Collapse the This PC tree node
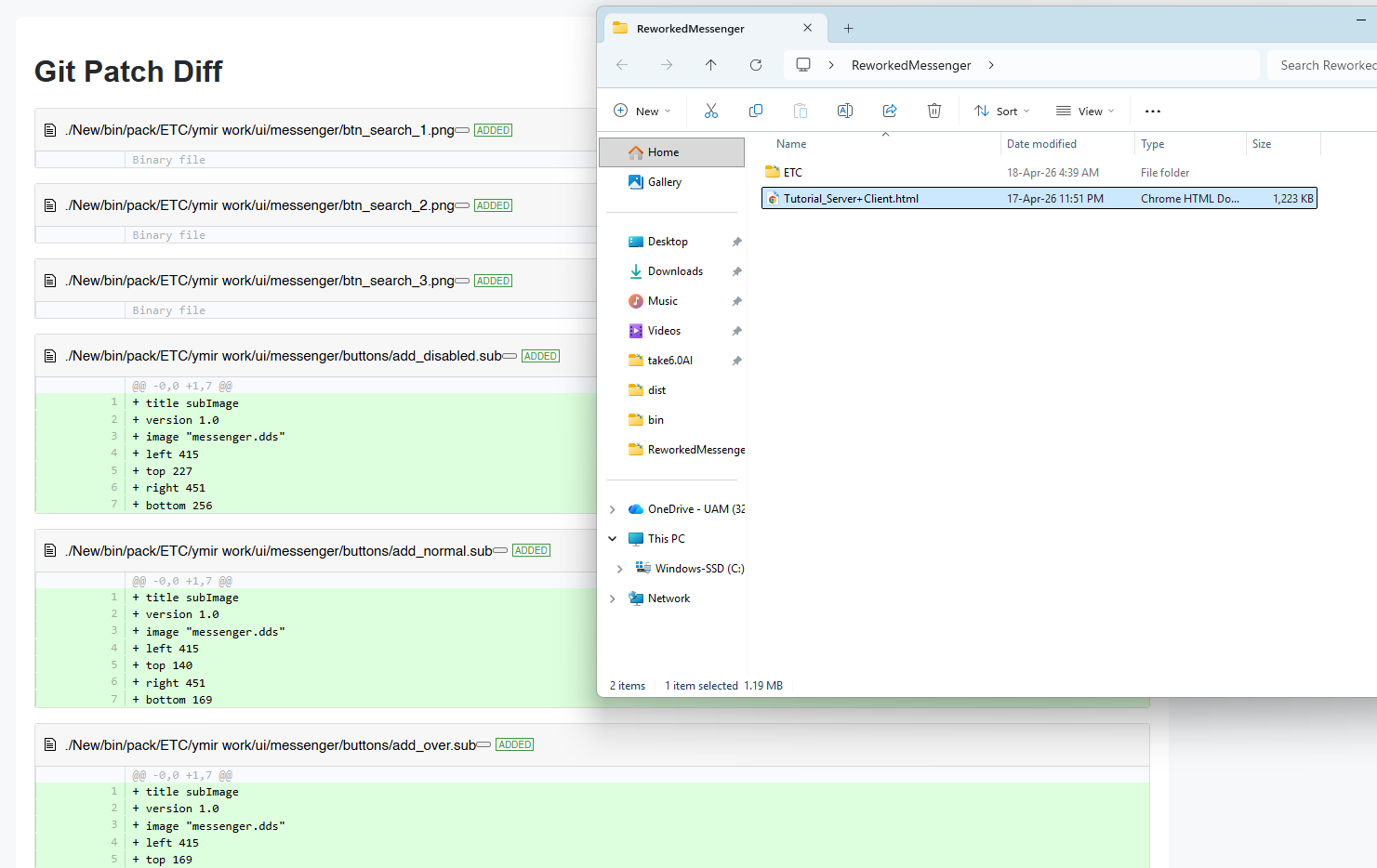 [612, 539]
